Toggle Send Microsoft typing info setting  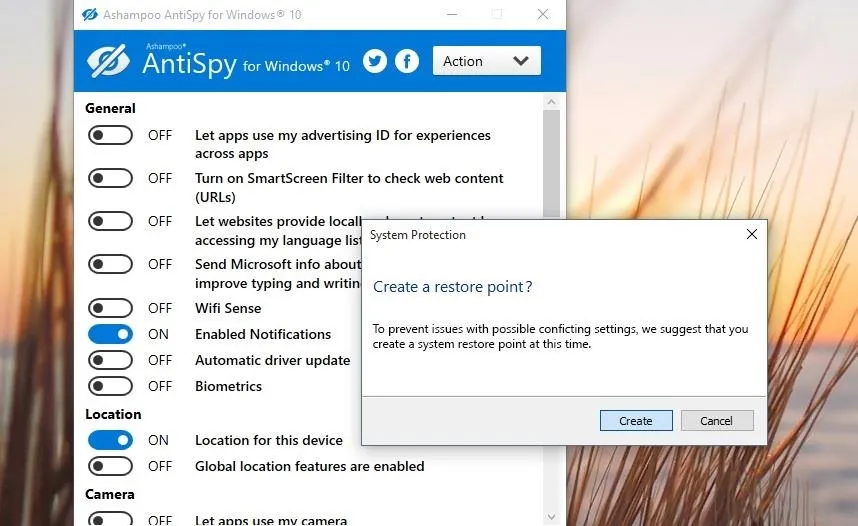click(110, 264)
